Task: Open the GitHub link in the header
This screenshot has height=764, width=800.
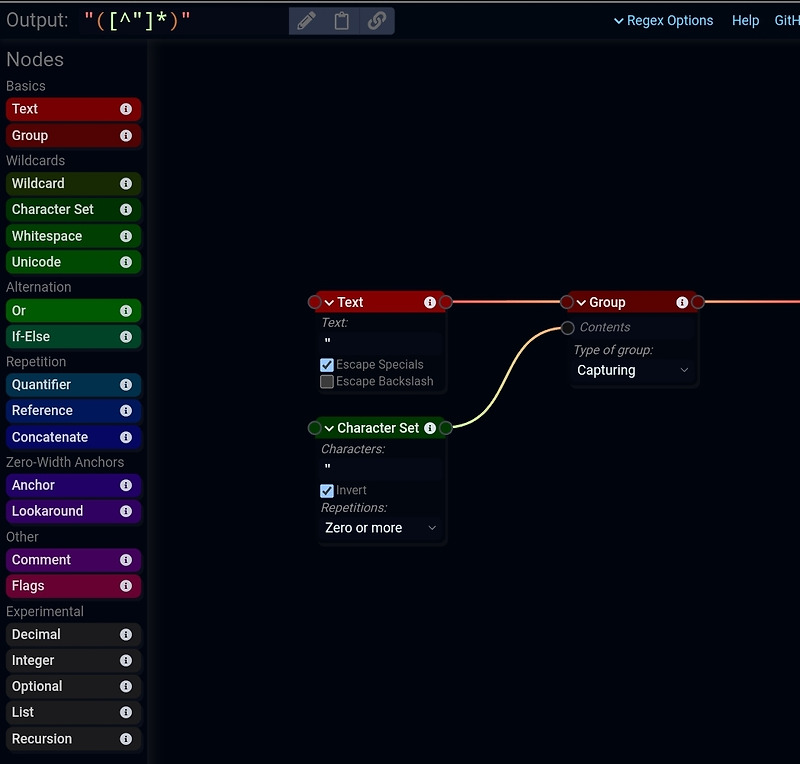Action: (x=788, y=20)
